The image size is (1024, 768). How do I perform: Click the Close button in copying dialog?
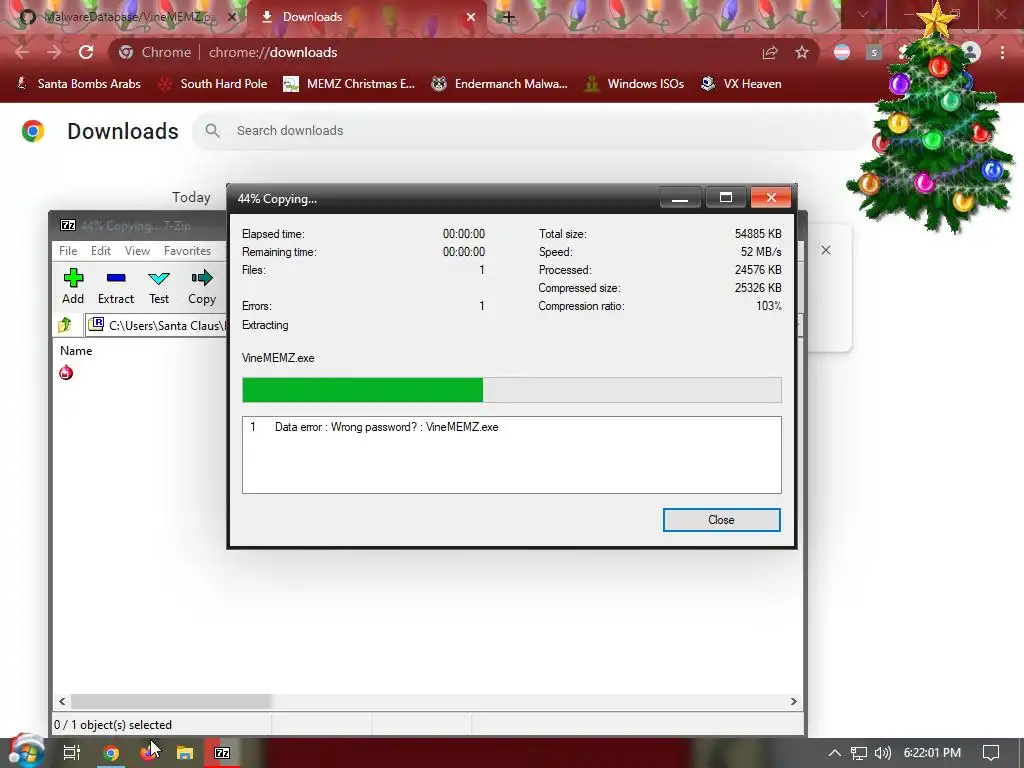click(x=721, y=520)
